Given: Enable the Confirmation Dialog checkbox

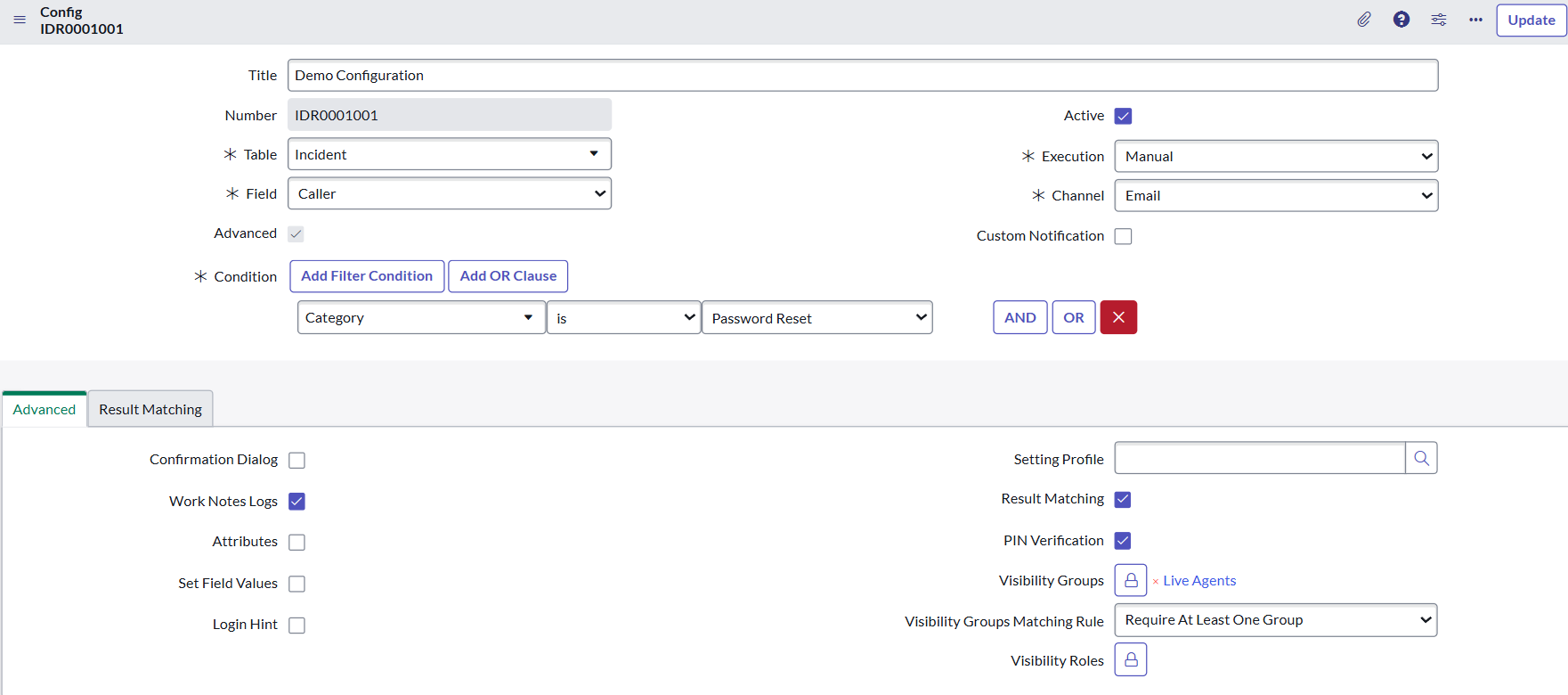Looking at the screenshot, I should (297, 461).
